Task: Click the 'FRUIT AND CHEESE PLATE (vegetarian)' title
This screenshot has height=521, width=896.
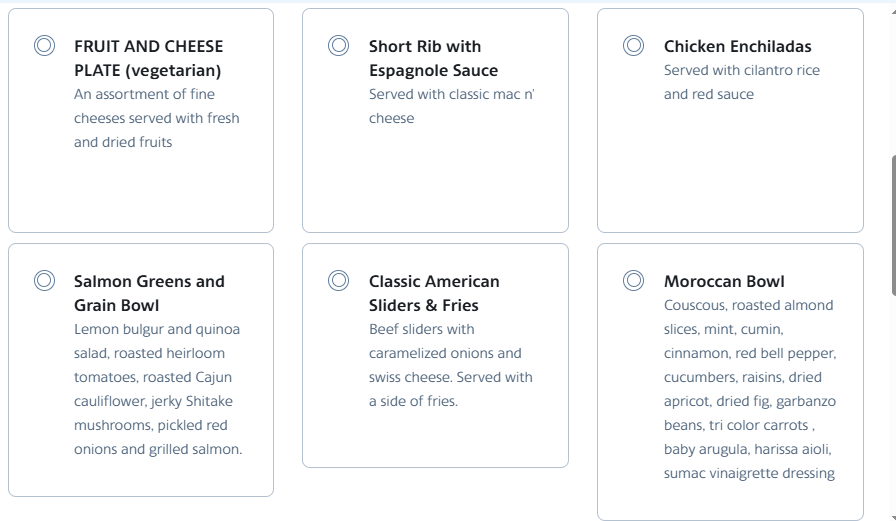Action: point(148,58)
